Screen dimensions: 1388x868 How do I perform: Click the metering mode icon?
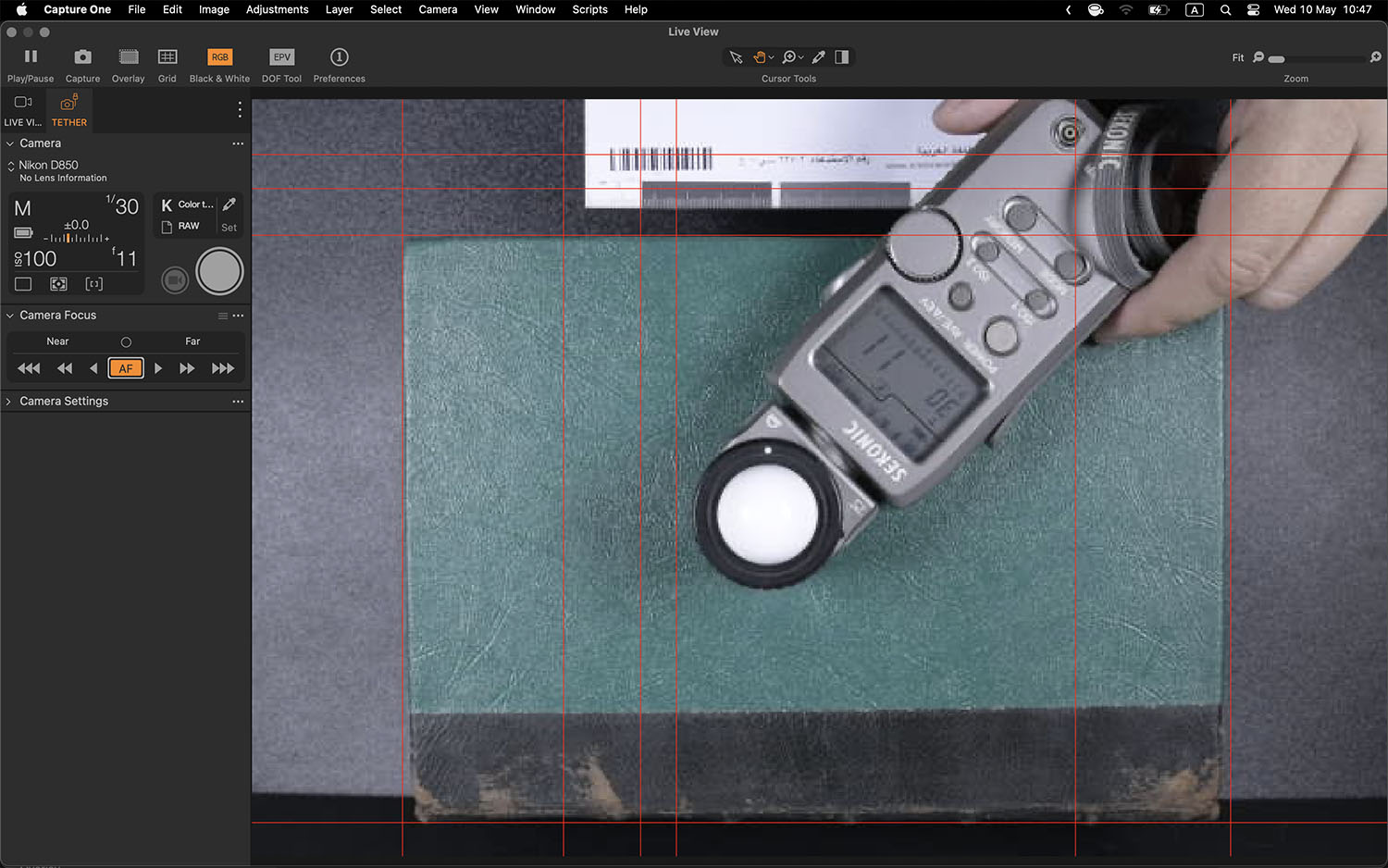coord(58,284)
